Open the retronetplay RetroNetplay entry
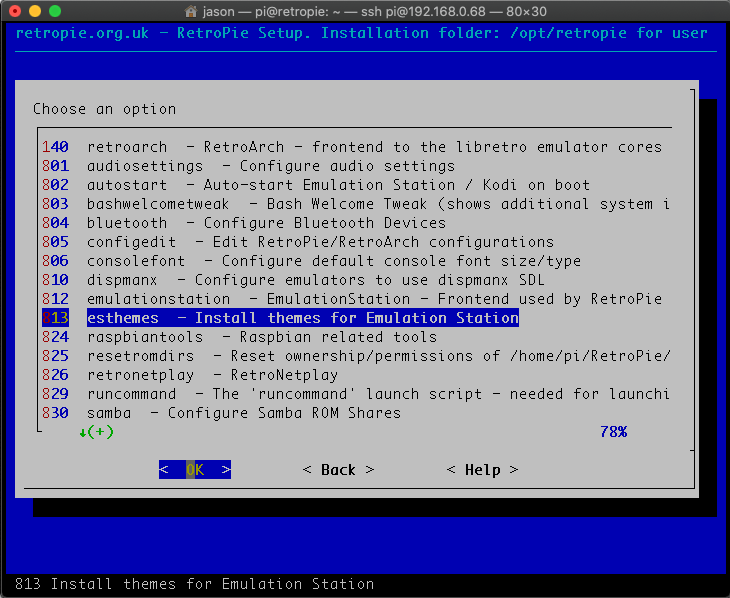 pos(212,375)
